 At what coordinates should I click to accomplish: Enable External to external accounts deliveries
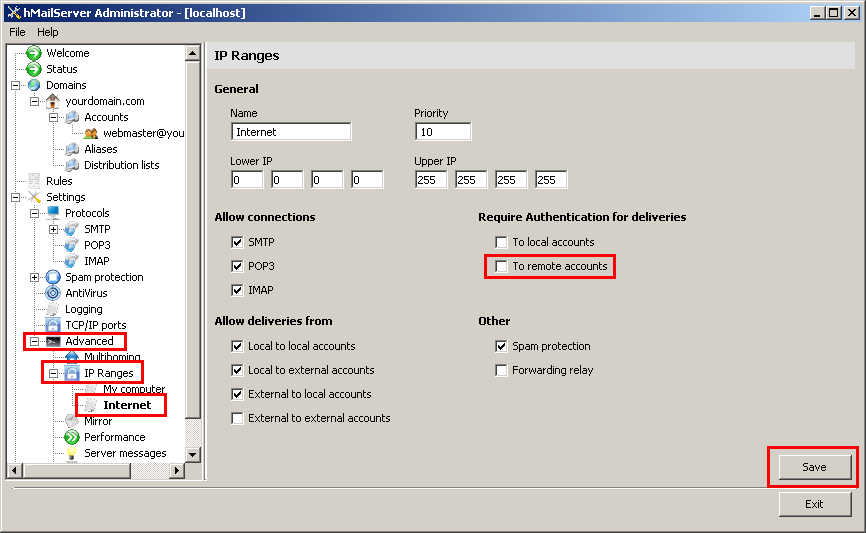pyautogui.click(x=237, y=418)
